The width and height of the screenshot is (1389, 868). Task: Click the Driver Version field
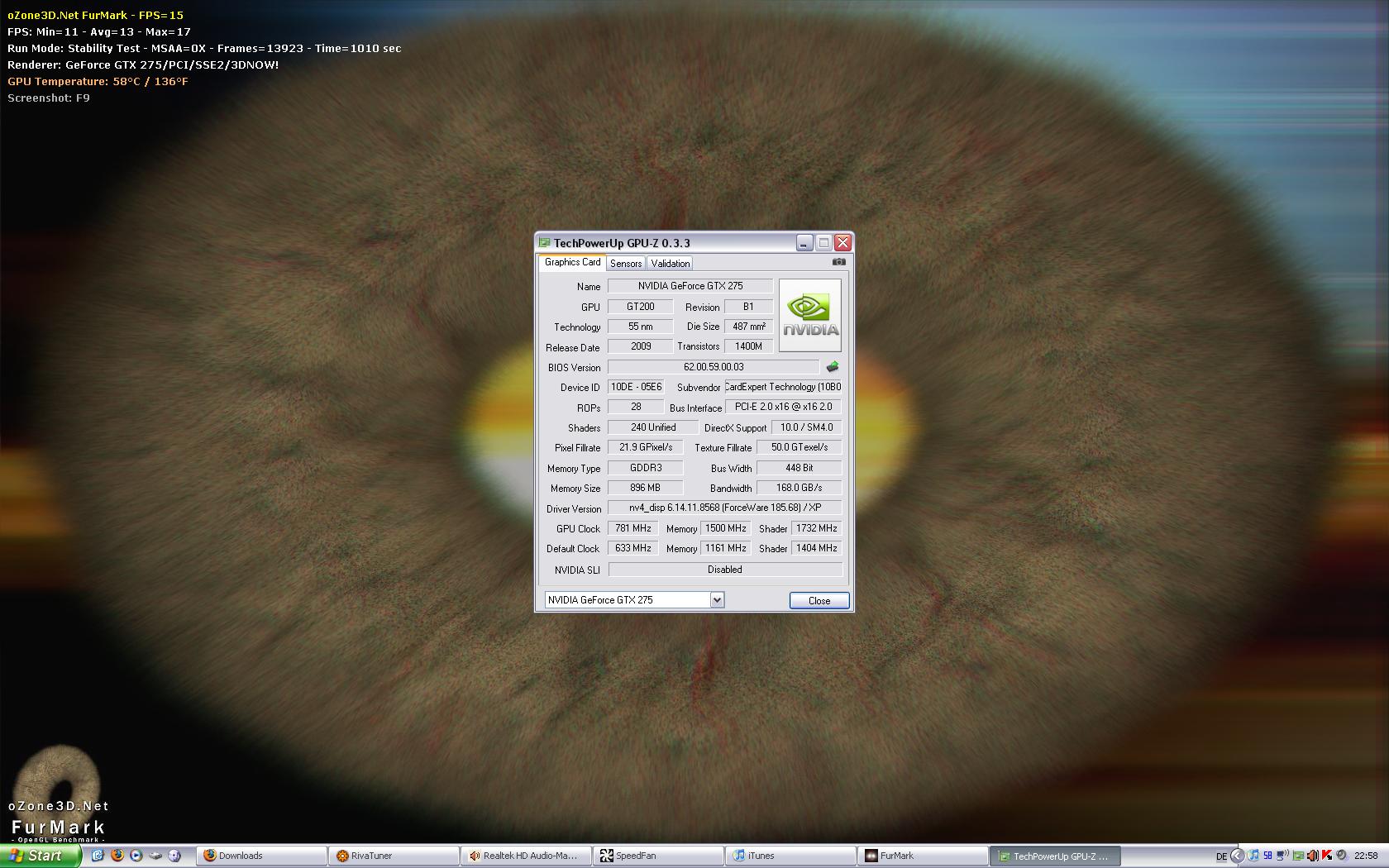[725, 508]
